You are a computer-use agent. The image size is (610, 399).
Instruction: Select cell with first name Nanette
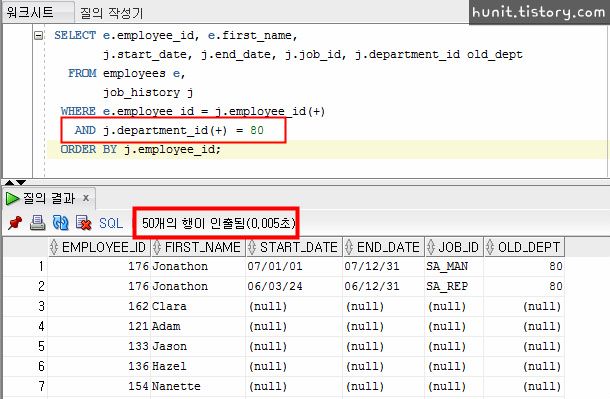[198, 387]
